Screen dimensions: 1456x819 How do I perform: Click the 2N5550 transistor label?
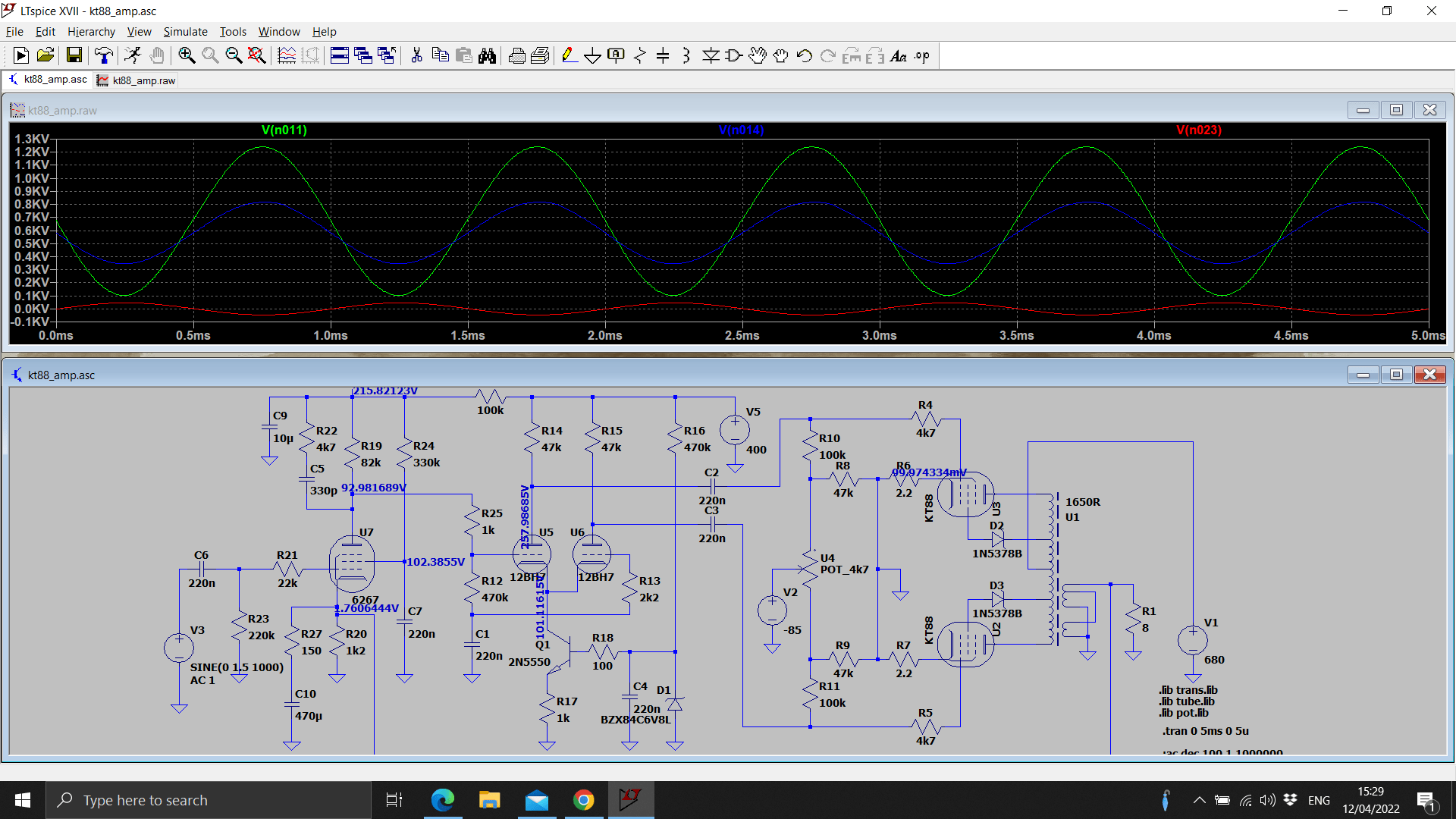(529, 662)
